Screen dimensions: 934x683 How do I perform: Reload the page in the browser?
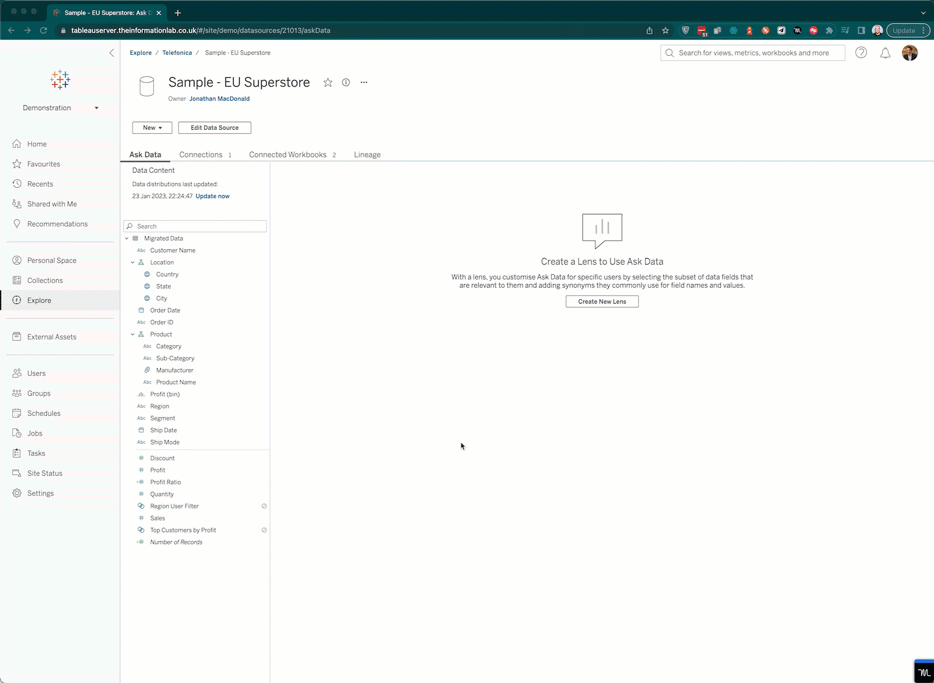pos(43,30)
